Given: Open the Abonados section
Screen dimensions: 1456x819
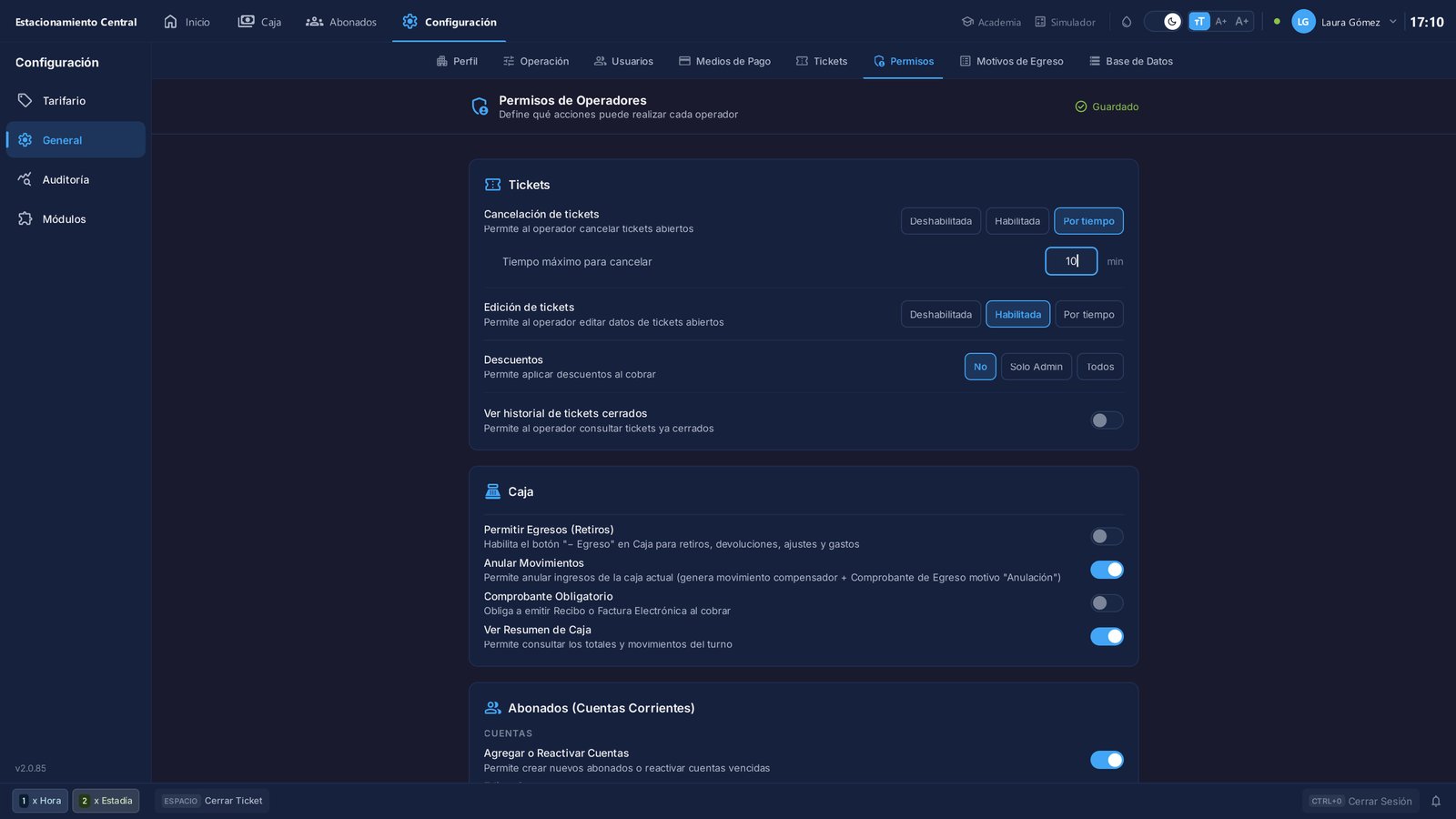Looking at the screenshot, I should (341, 22).
